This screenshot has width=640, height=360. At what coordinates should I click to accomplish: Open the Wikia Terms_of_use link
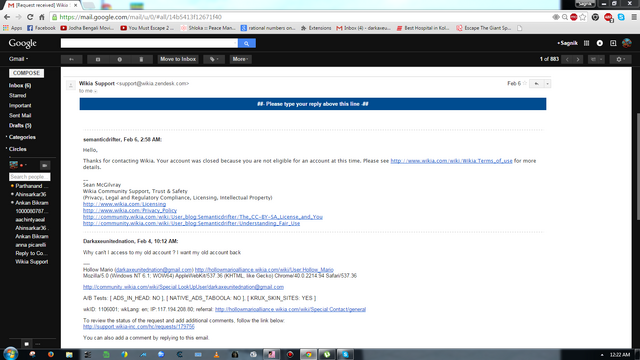click(x=451, y=161)
